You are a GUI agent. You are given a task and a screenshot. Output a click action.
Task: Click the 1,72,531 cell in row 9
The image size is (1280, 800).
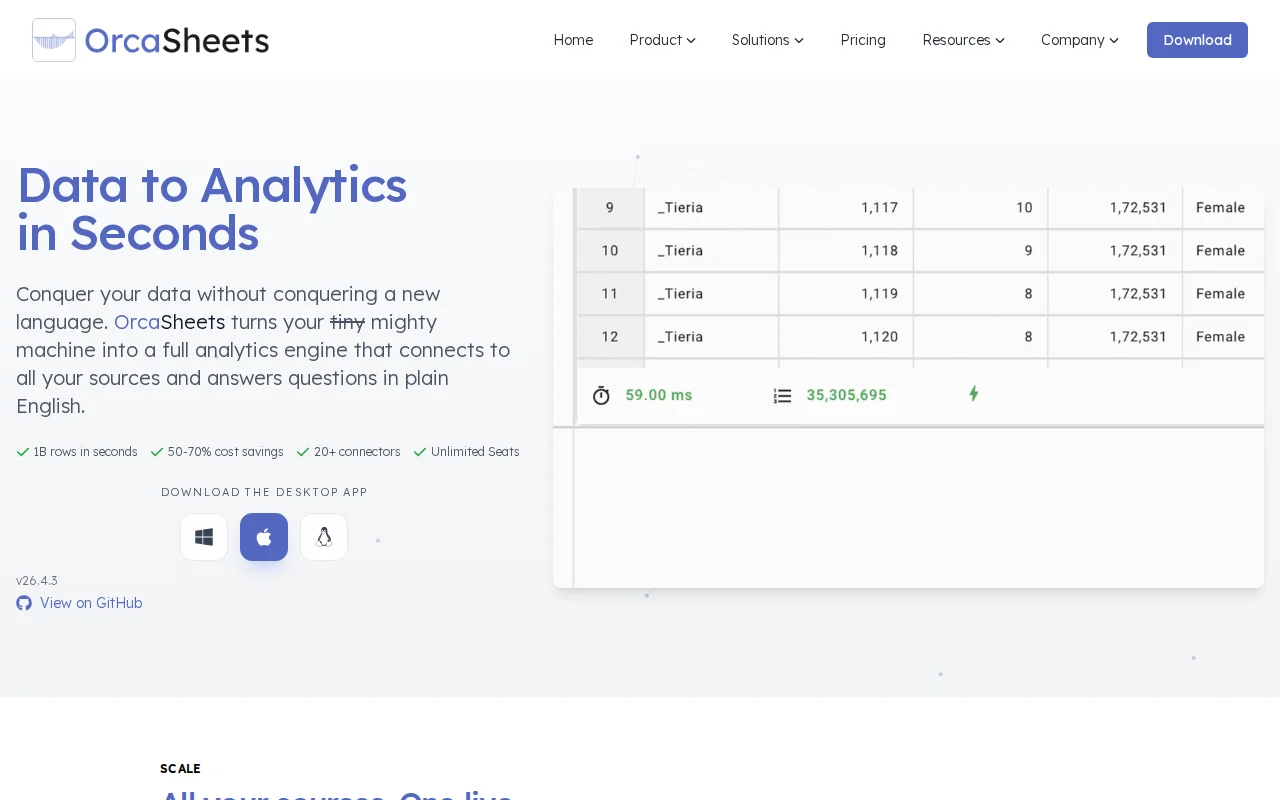(1115, 208)
